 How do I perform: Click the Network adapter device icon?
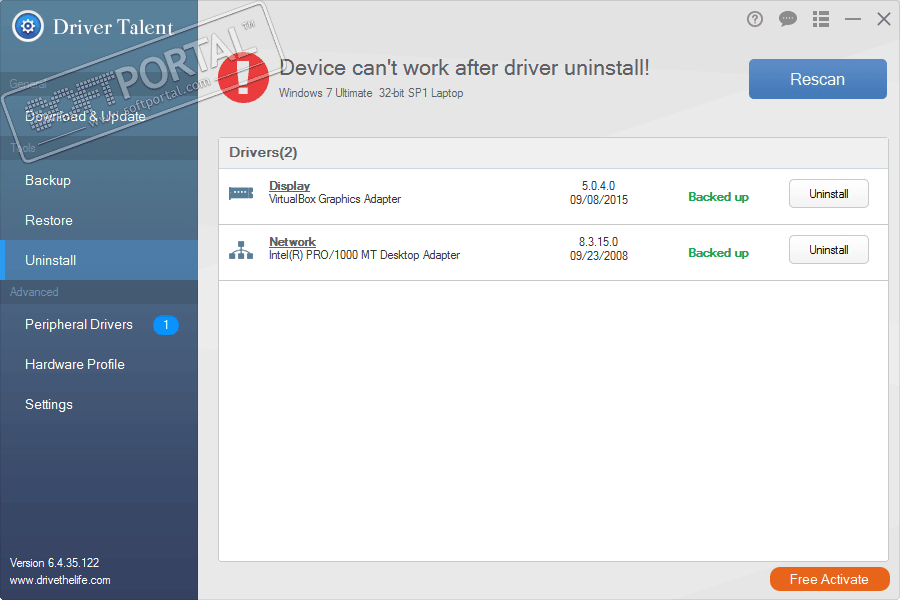point(241,250)
